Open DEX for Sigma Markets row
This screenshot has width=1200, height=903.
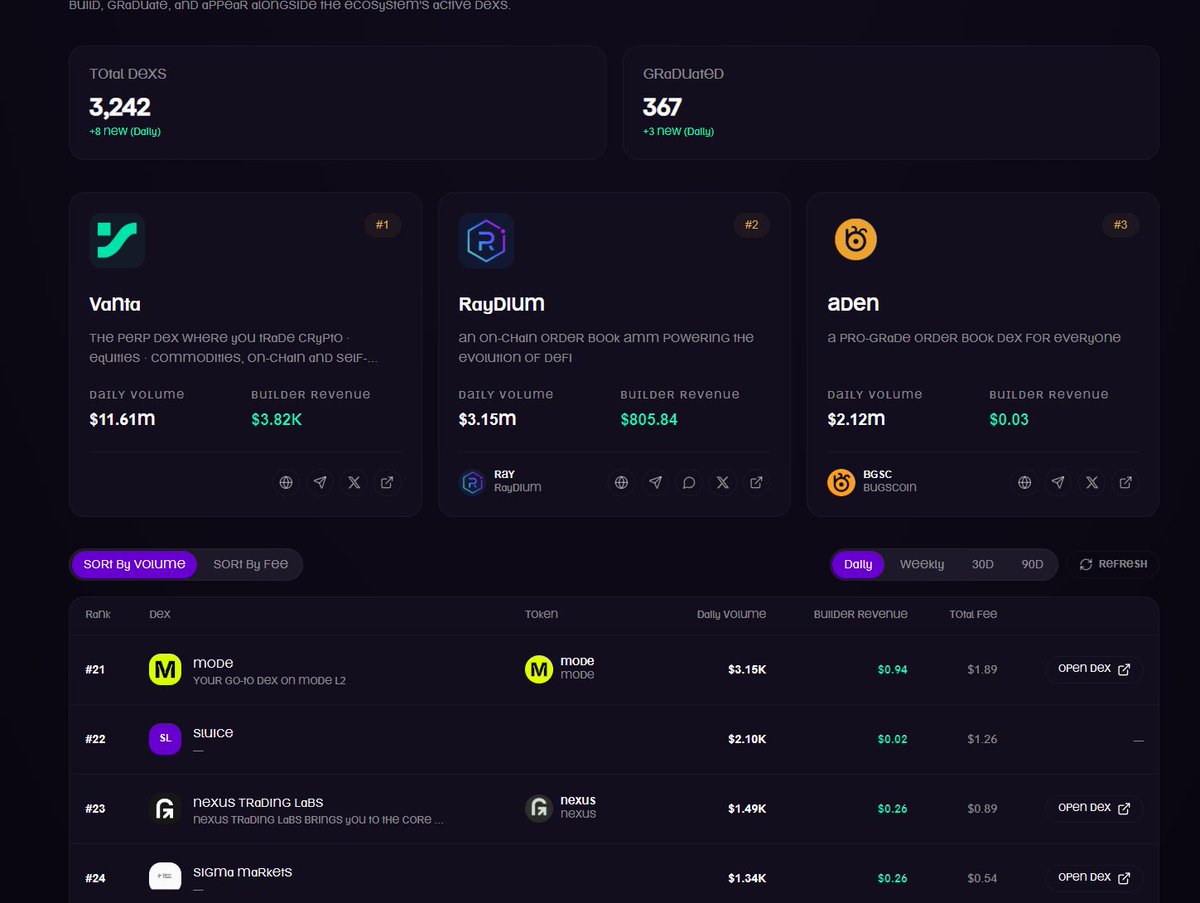click(x=1094, y=877)
